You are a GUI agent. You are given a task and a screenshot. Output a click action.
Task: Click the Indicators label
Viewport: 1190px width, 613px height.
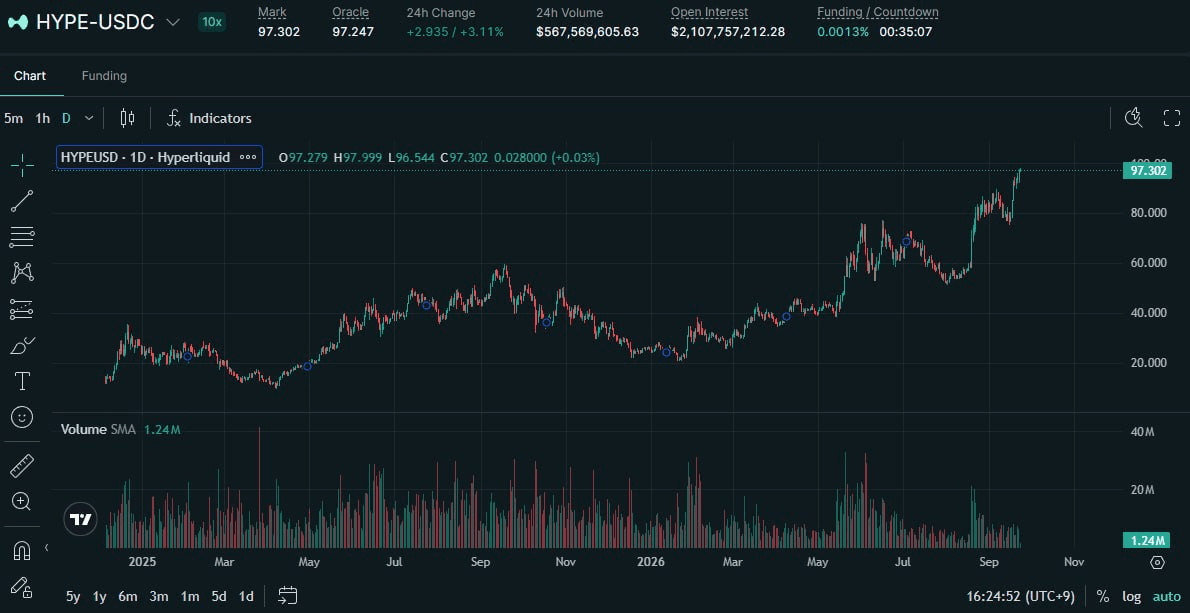pos(220,118)
